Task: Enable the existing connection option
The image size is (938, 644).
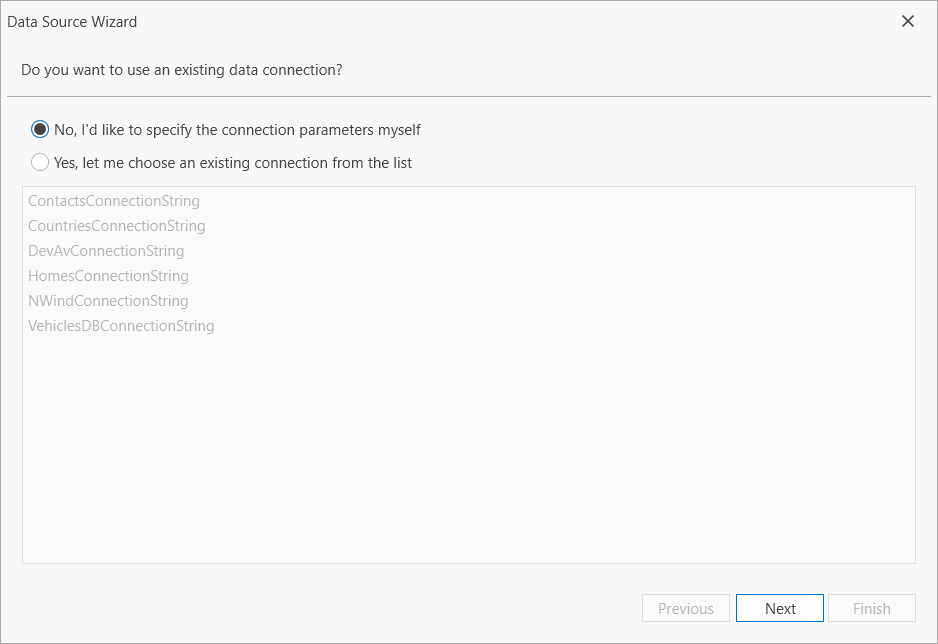Action: click(x=40, y=162)
